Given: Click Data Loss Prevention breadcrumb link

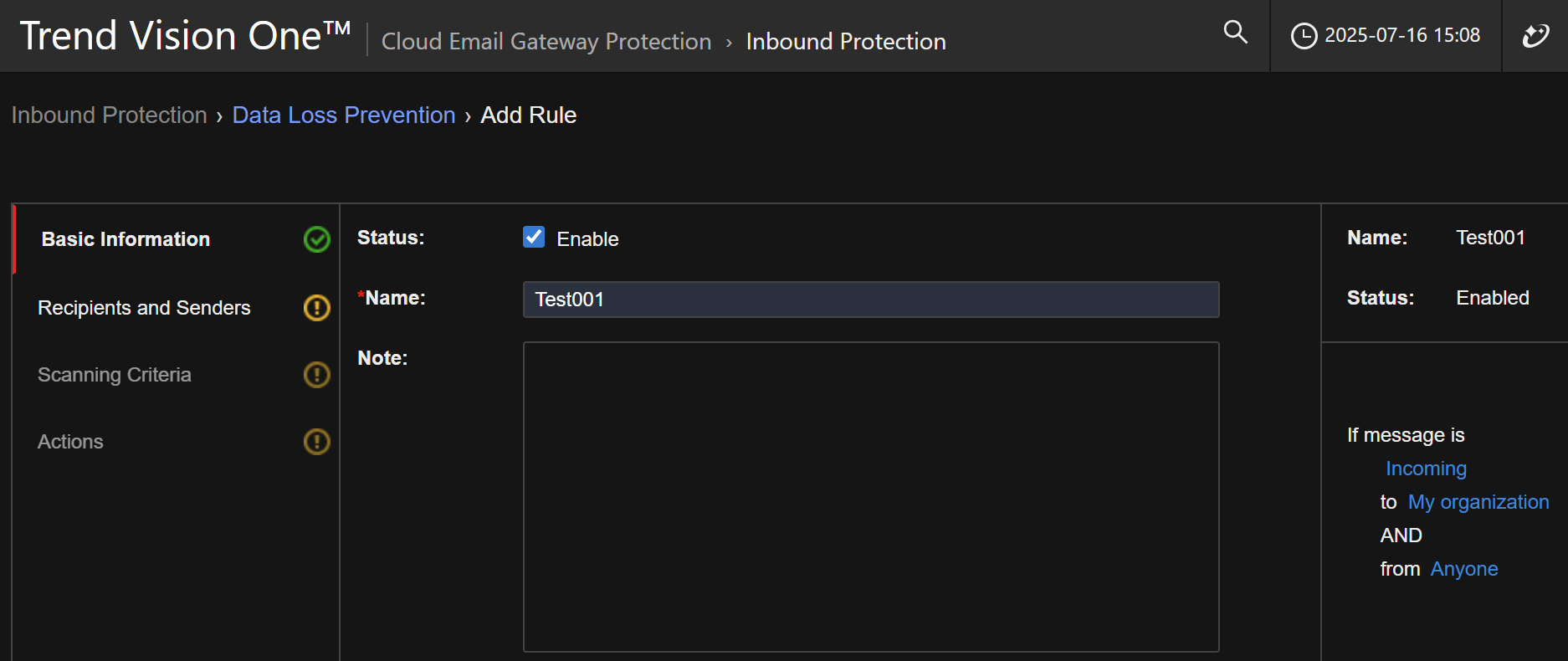Looking at the screenshot, I should 343,115.
